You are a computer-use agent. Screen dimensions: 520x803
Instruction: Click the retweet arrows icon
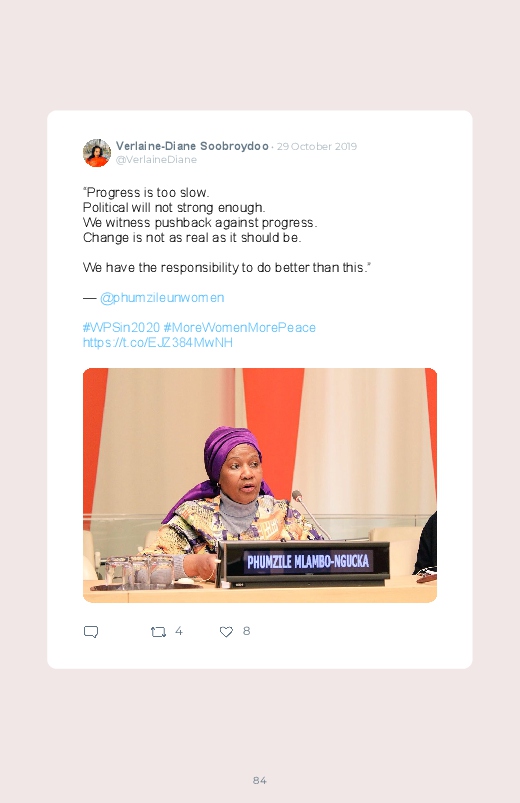pyautogui.click(x=158, y=632)
